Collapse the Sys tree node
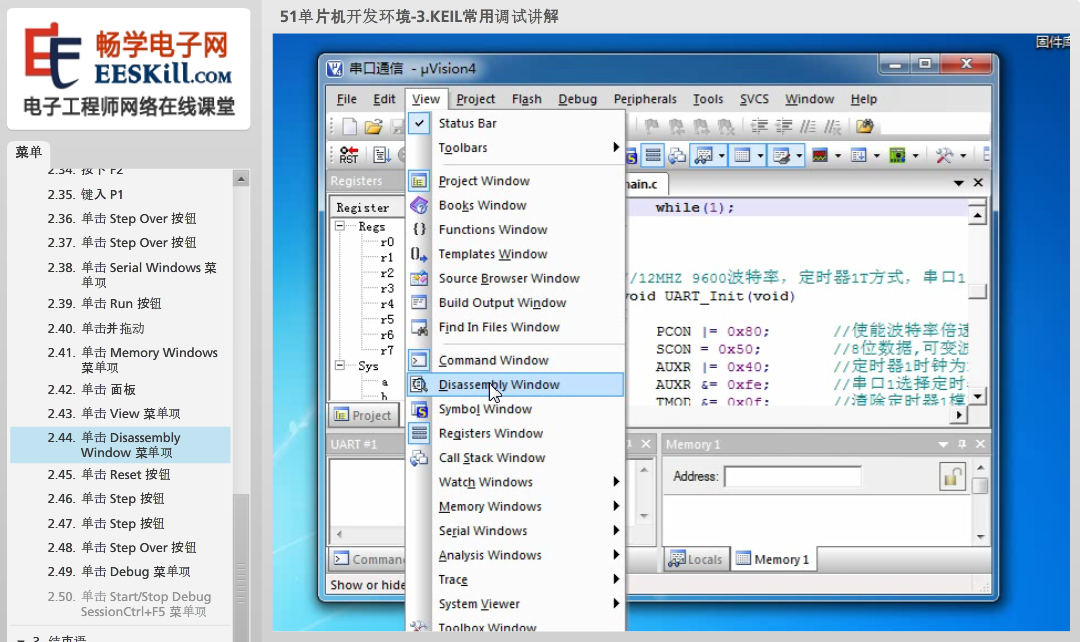The height and width of the screenshot is (642, 1080). click(x=340, y=365)
